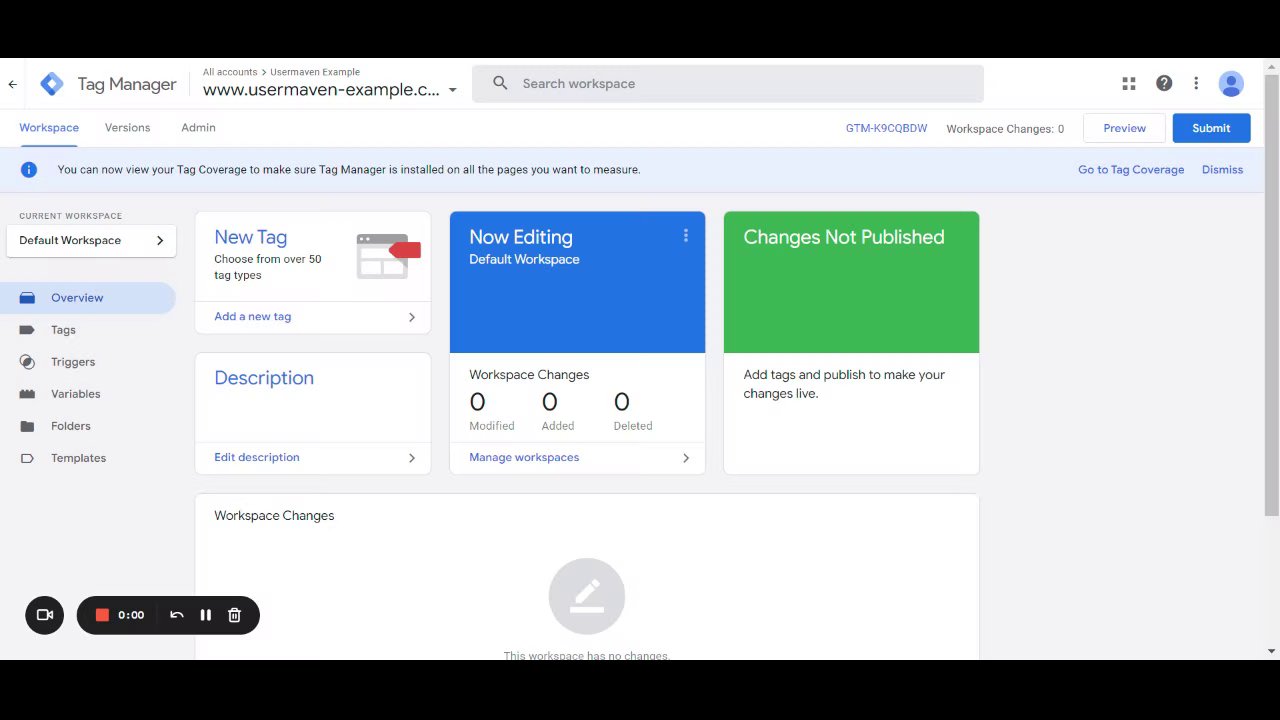Click the scrollbar down arrow at bottom right
This screenshot has height=720, width=1280.
pyautogui.click(x=1271, y=651)
